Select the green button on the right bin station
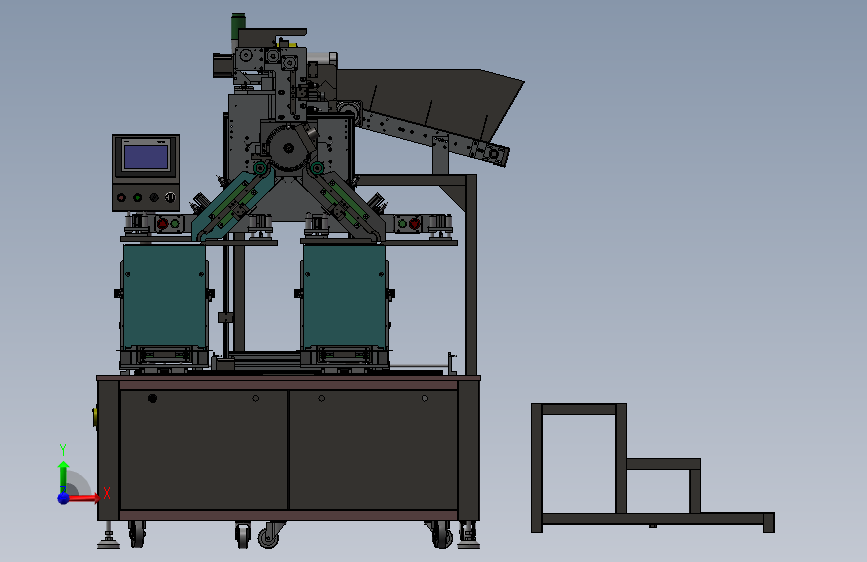The image size is (867, 562). click(x=403, y=223)
